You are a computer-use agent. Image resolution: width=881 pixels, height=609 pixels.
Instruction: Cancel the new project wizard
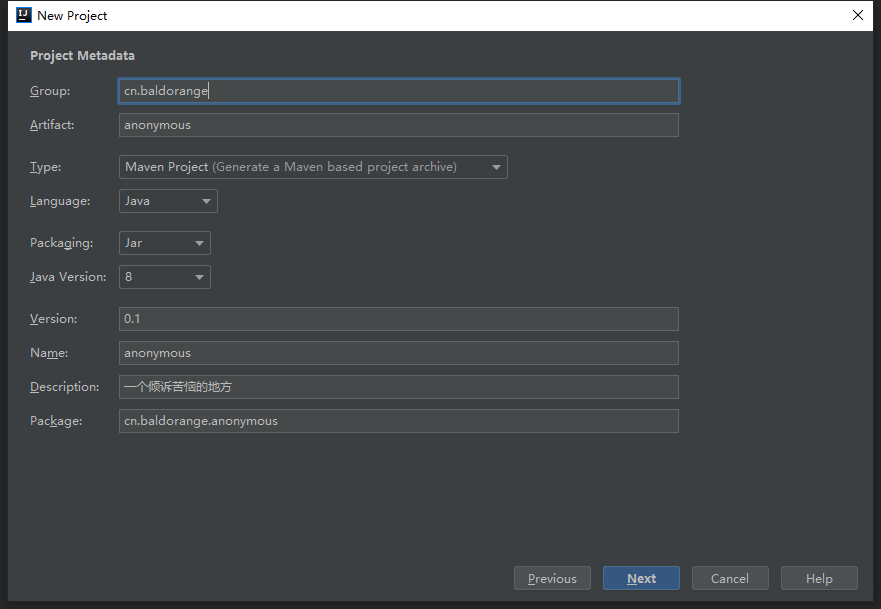point(730,578)
